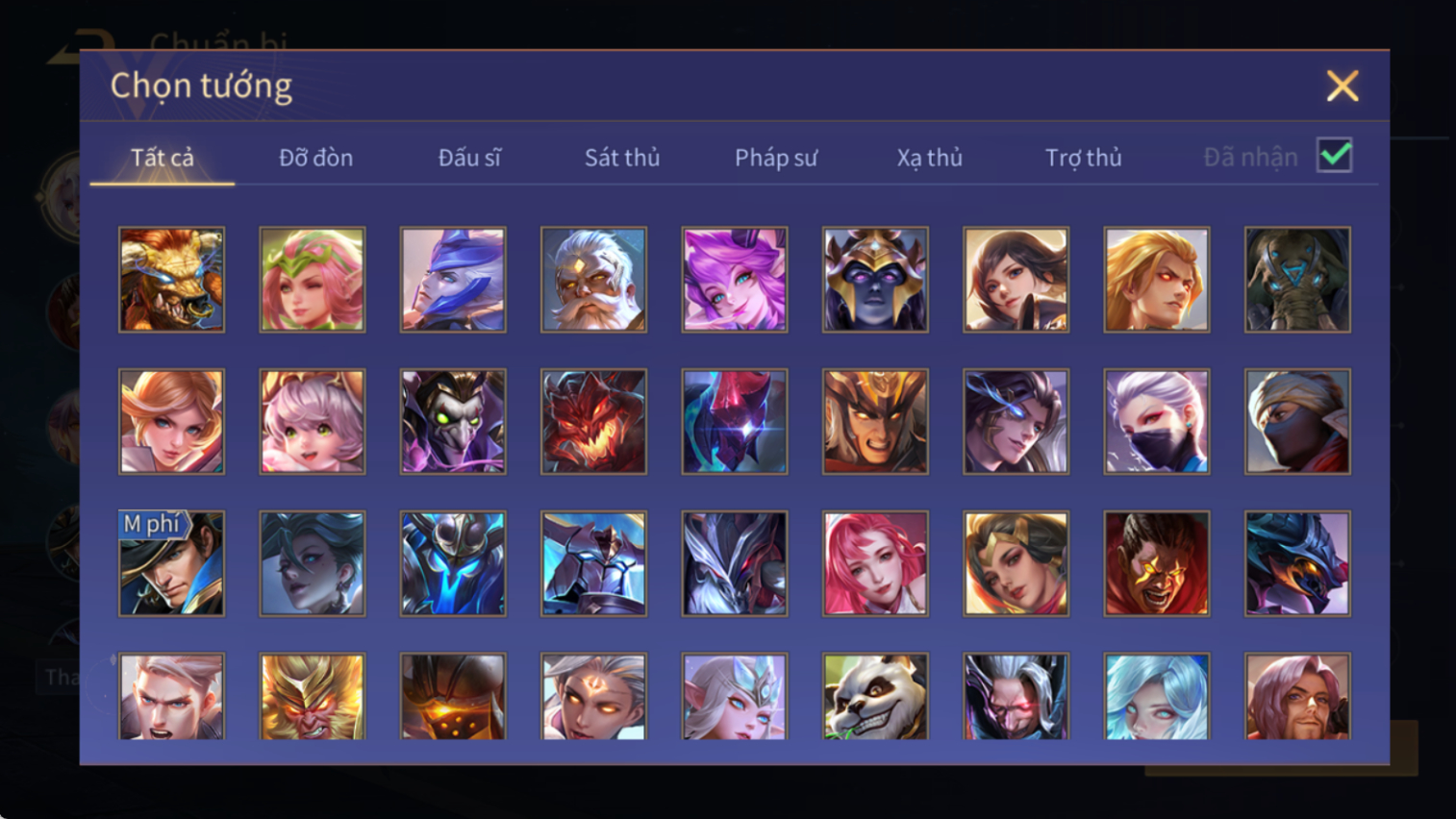The height and width of the screenshot is (819, 1456).
Task: Select the golden lion beast hero portrait
Action: point(171,280)
